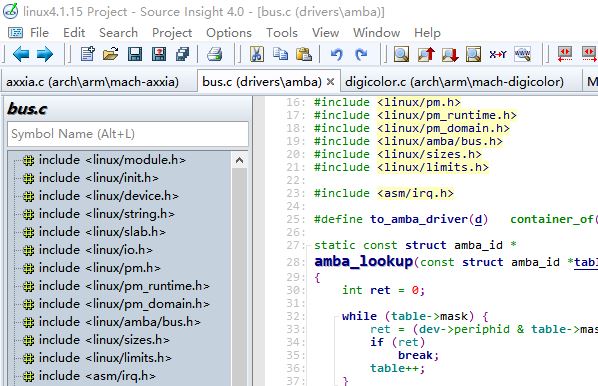Click the symbol list vertical scrollbar track

pos(239,277)
